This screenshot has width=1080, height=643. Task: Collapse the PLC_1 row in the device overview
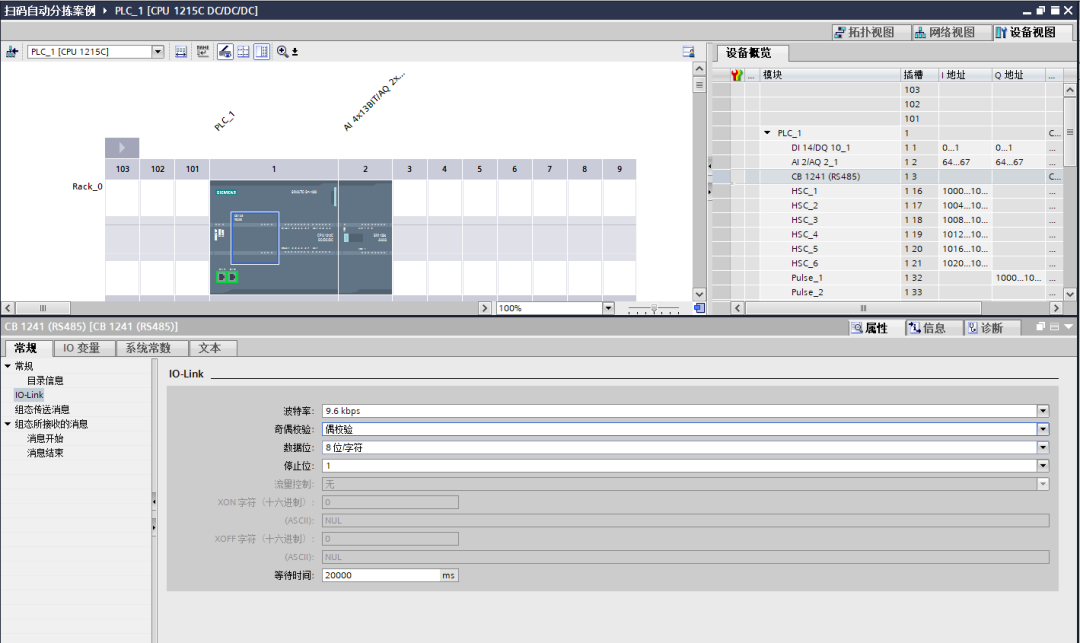point(767,133)
